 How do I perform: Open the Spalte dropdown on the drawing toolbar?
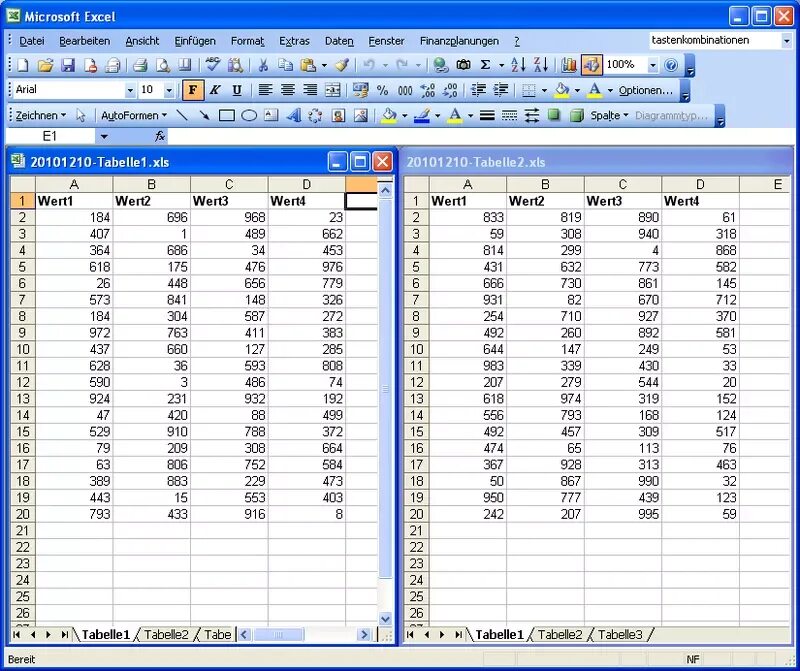pyautogui.click(x=609, y=116)
